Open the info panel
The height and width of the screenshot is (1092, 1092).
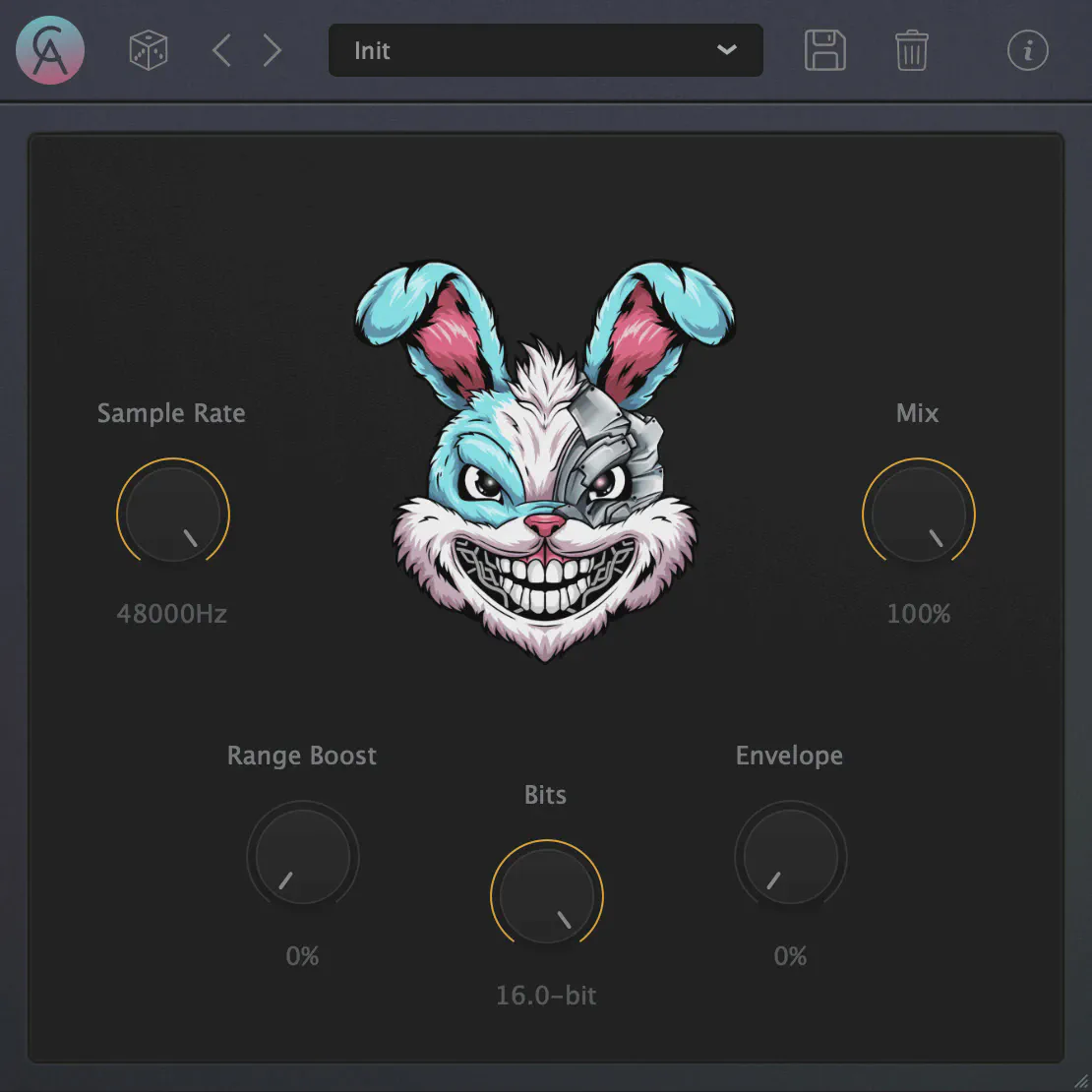coord(1027,50)
